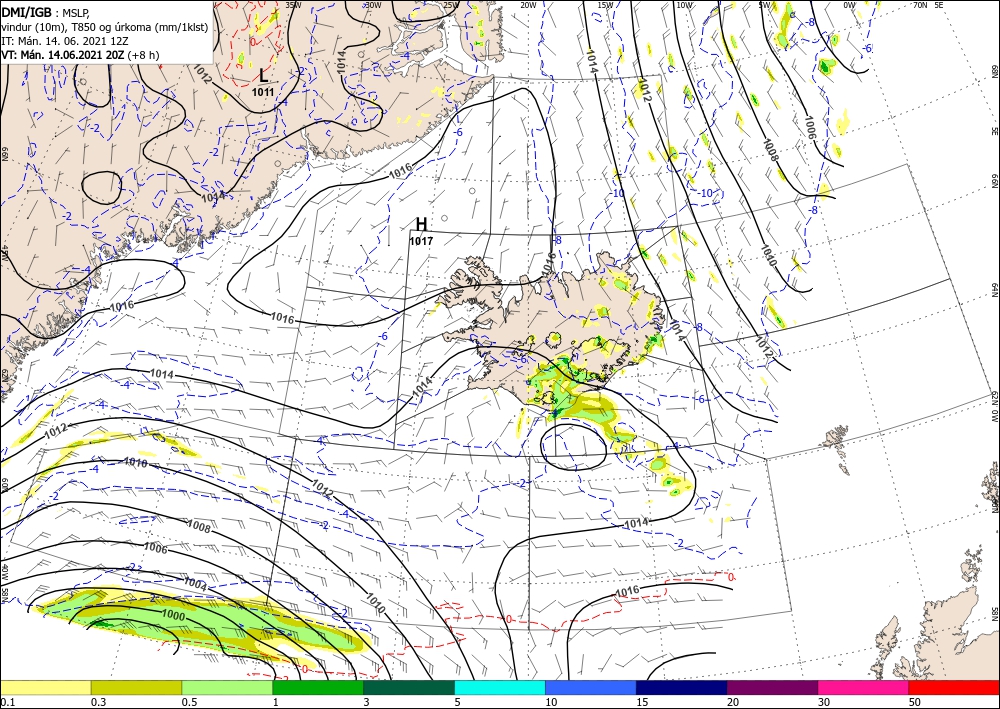
Task: Pick the dark green 3–5 legend swatch
Action: click(x=409, y=687)
